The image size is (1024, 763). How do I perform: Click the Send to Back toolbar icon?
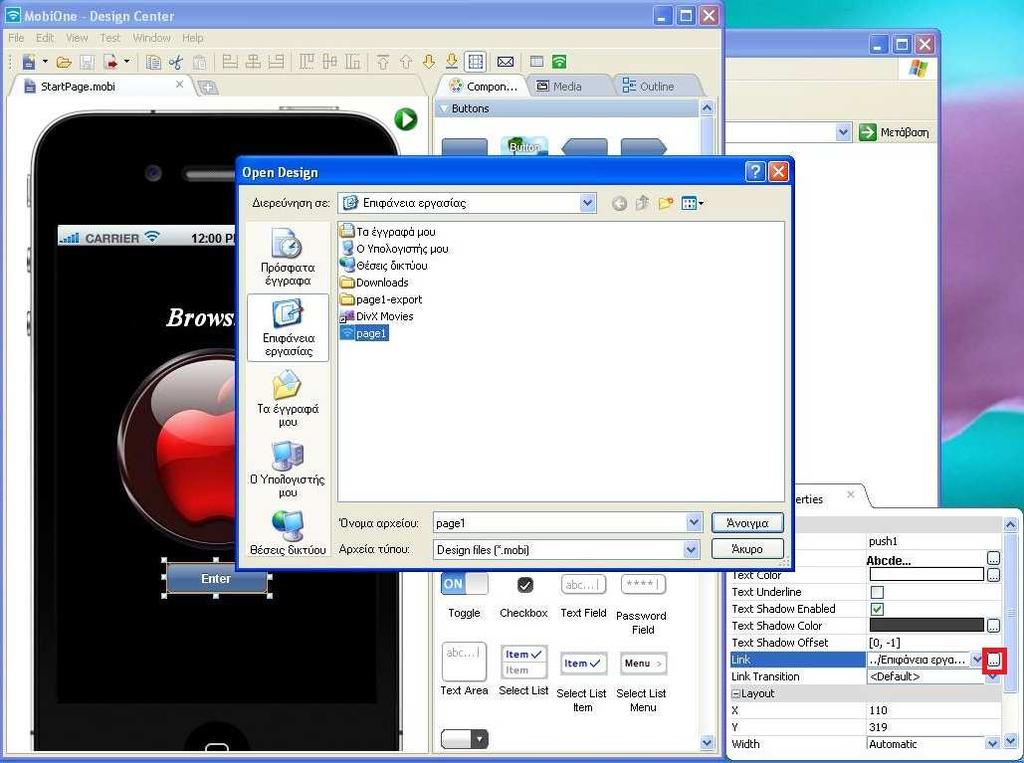pos(452,62)
